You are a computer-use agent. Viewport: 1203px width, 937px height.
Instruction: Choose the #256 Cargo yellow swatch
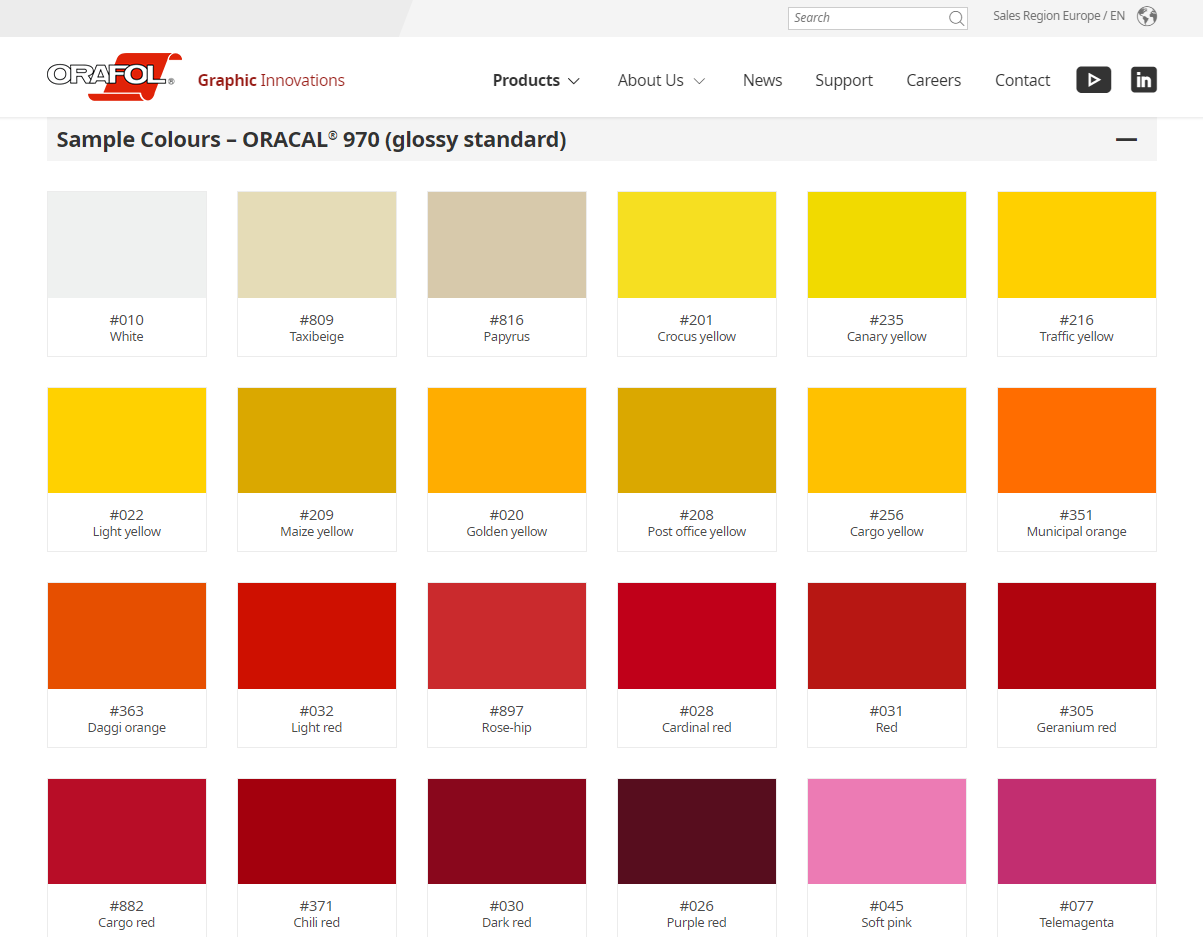pos(887,469)
